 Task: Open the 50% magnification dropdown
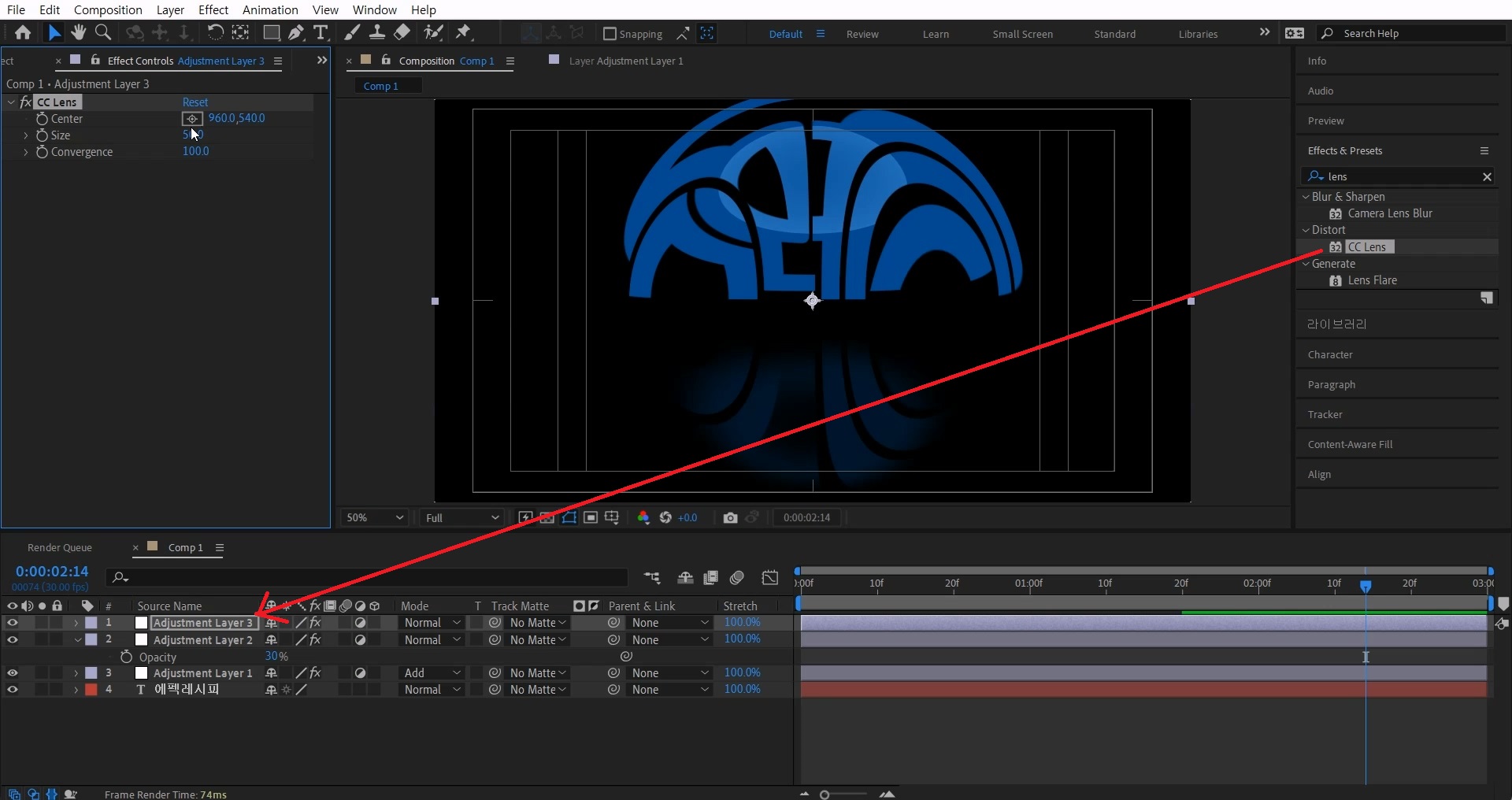tap(375, 517)
